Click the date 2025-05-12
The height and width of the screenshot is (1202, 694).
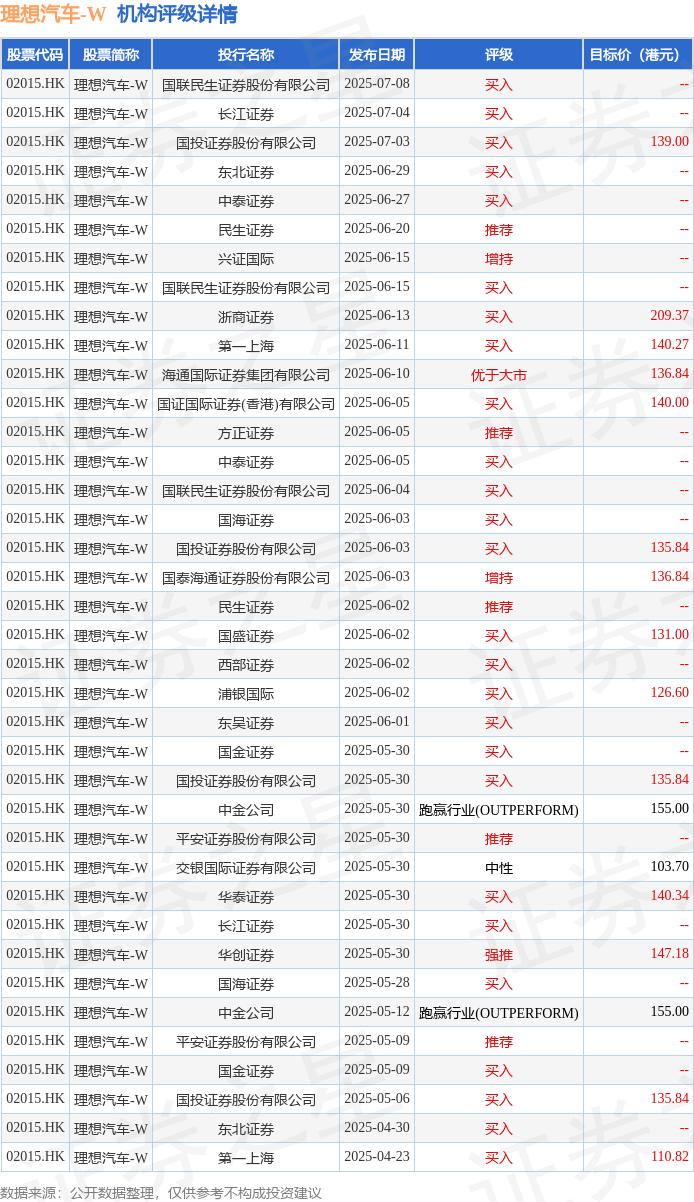click(377, 1012)
